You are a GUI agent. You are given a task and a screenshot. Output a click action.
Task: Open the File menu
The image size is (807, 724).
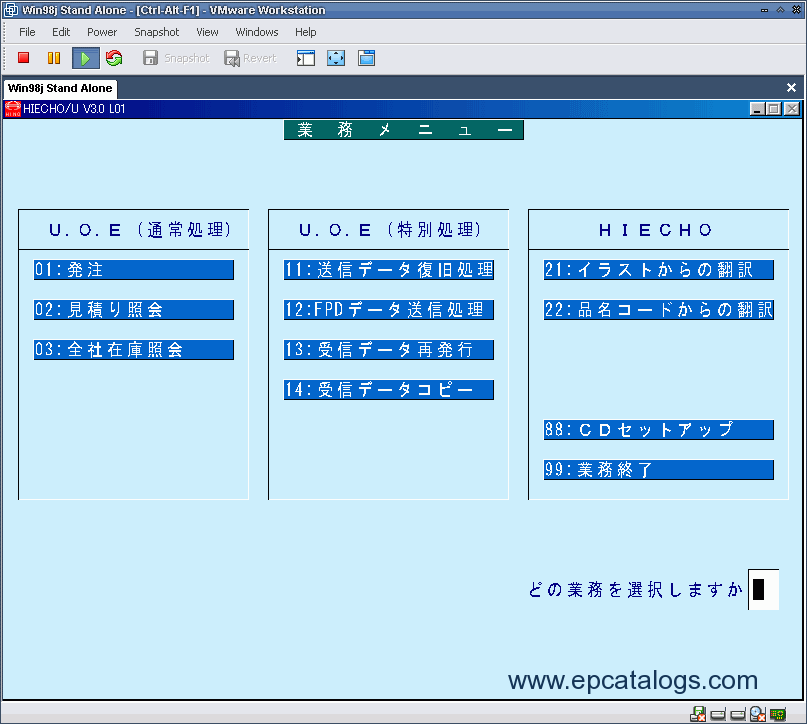(x=27, y=32)
